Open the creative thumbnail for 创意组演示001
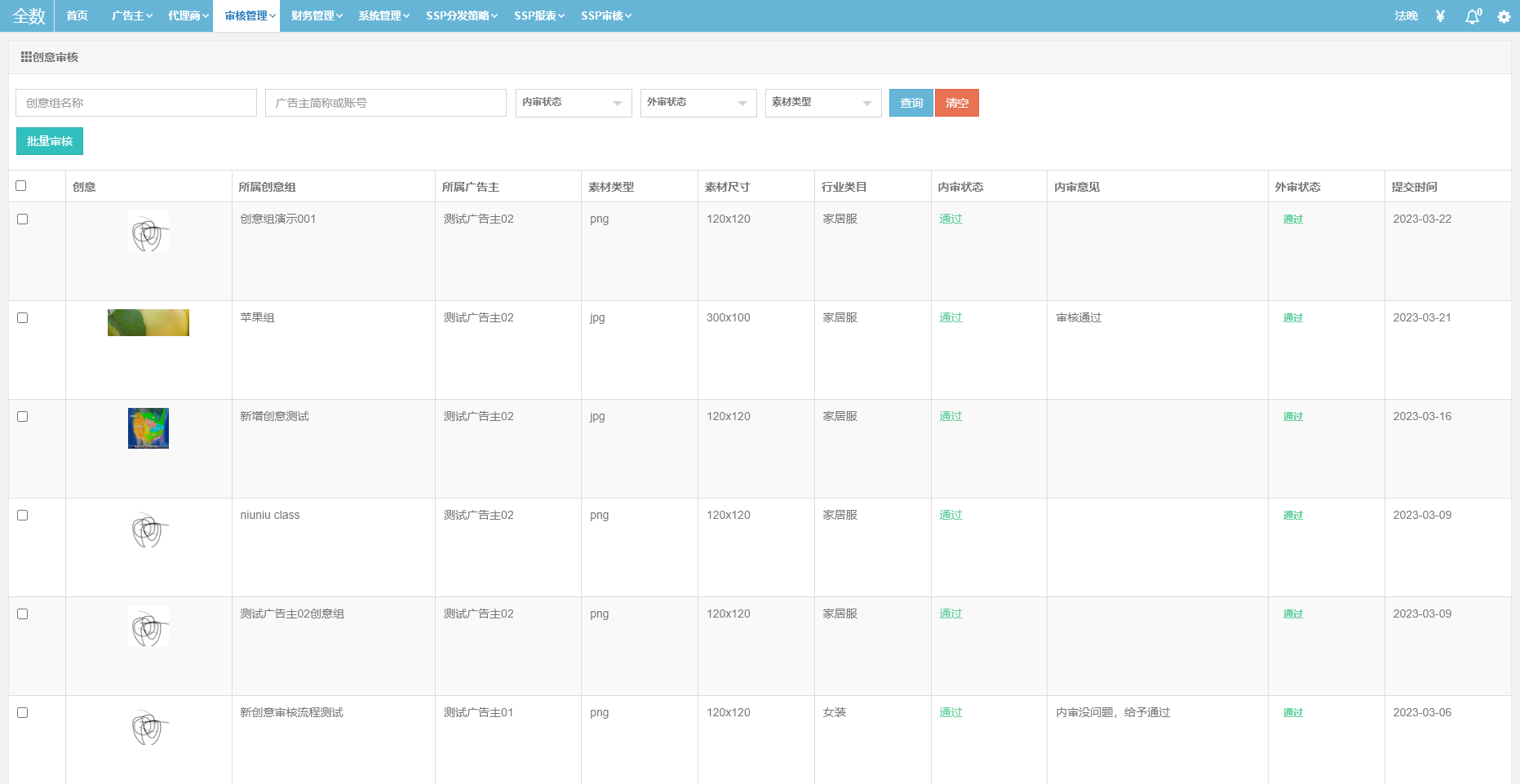 (148, 232)
